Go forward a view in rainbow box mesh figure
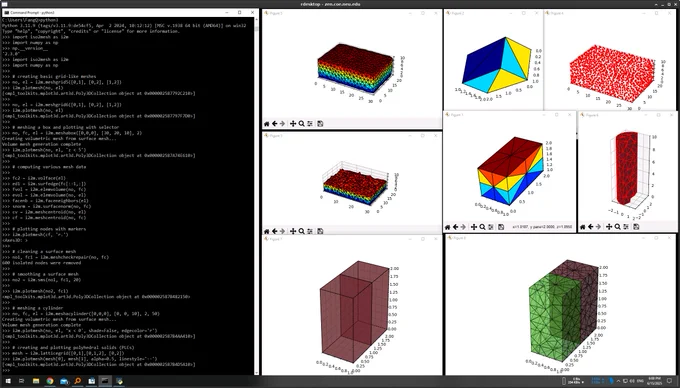 tap(282, 124)
